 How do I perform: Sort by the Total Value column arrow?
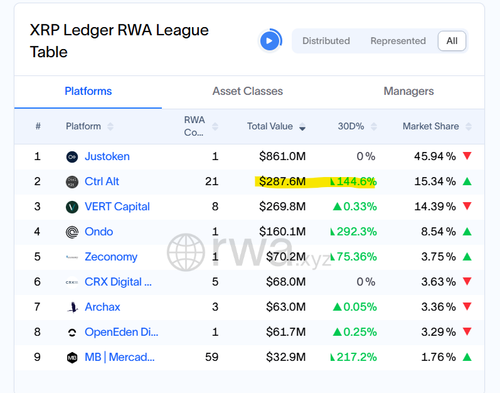click(x=302, y=127)
